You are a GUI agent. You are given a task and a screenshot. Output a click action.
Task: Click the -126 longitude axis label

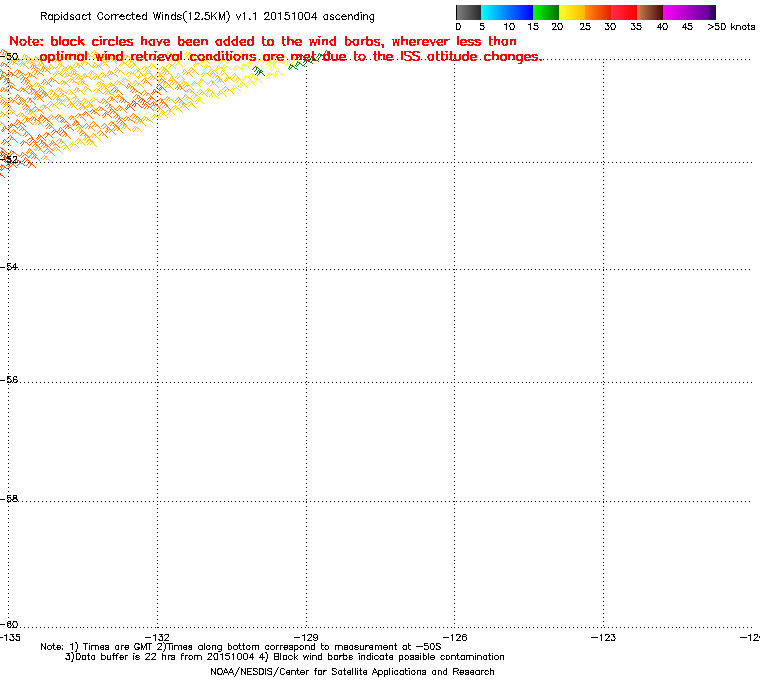coord(455,637)
